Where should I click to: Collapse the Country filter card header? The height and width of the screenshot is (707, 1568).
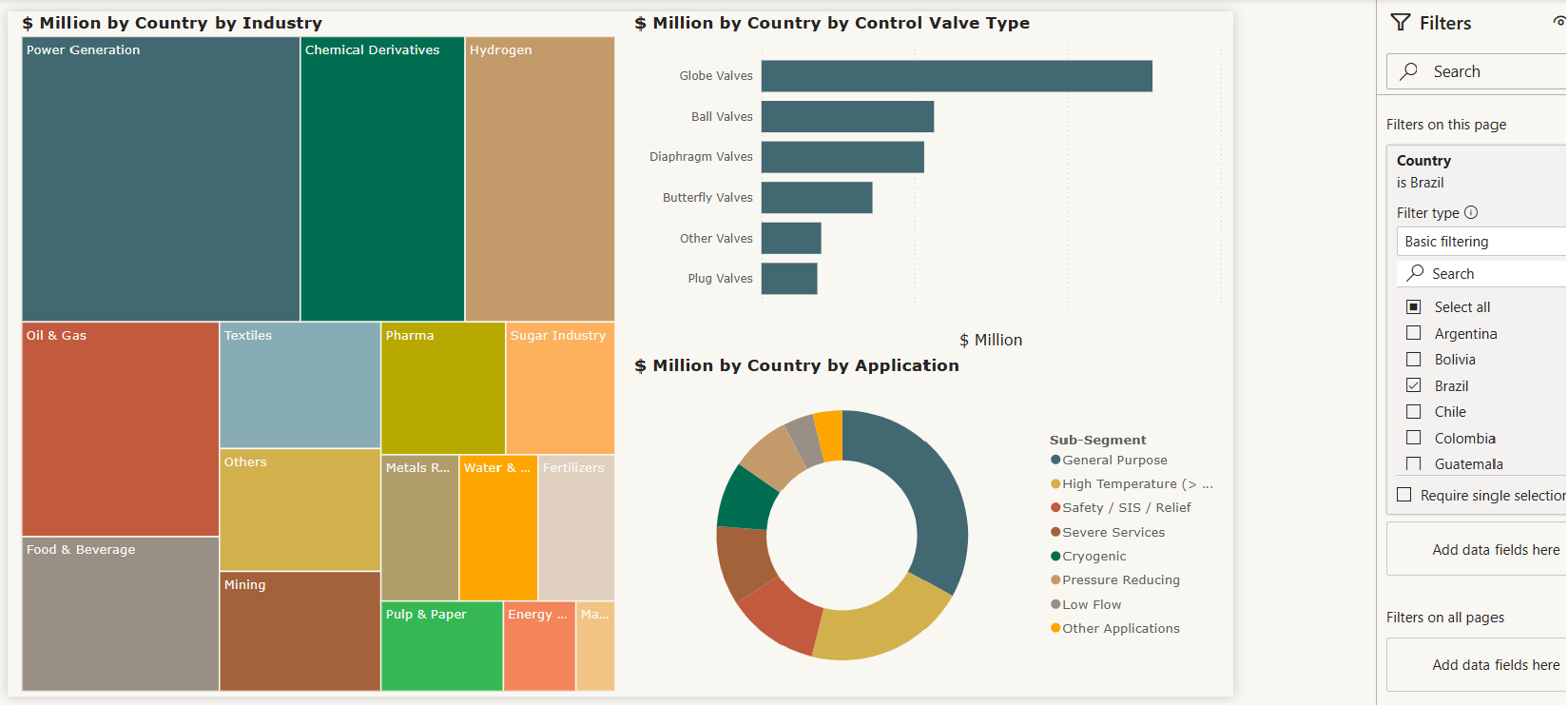[1474, 161]
